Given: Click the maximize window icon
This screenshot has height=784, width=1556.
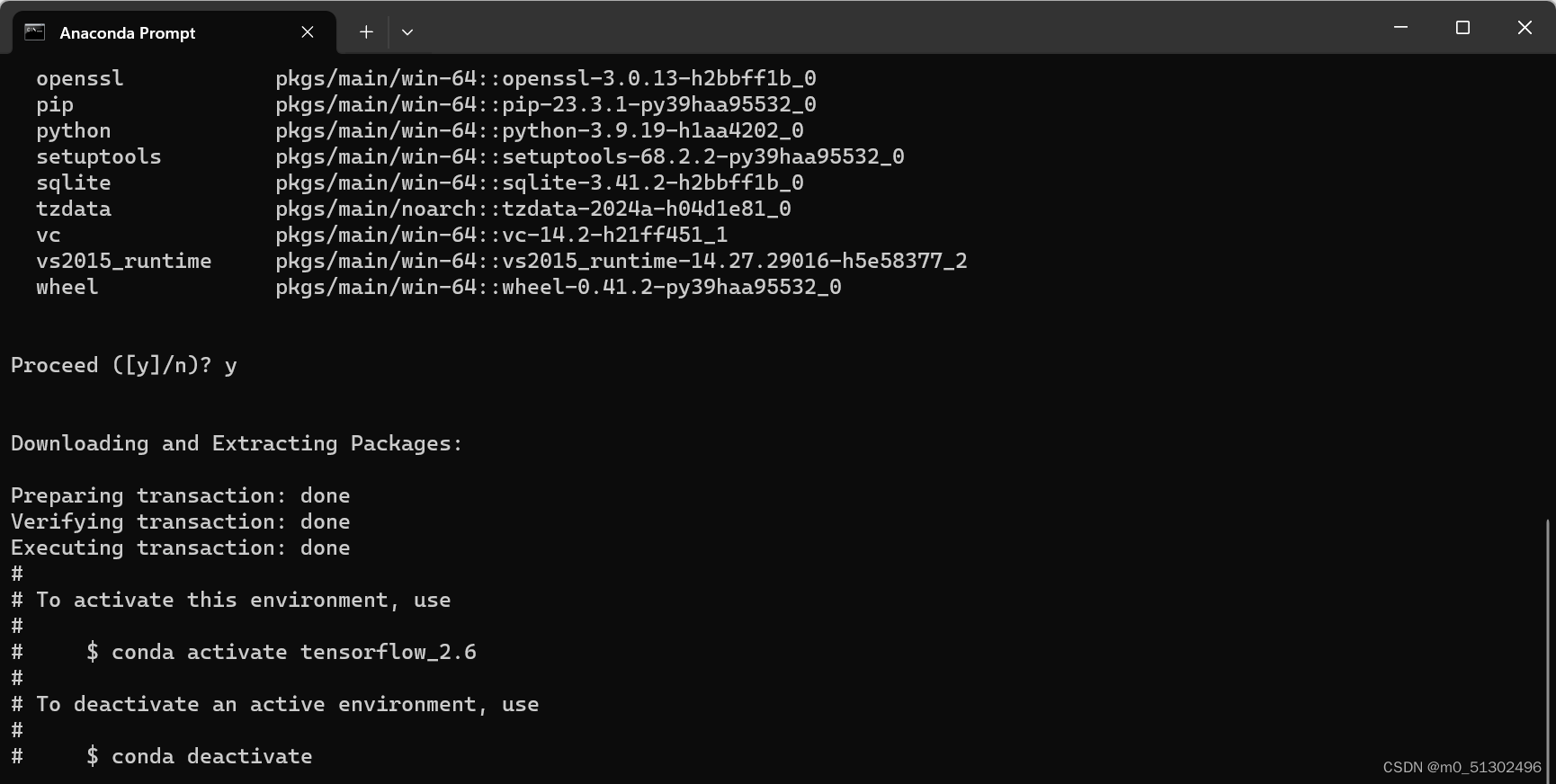Looking at the screenshot, I should tap(1462, 27).
